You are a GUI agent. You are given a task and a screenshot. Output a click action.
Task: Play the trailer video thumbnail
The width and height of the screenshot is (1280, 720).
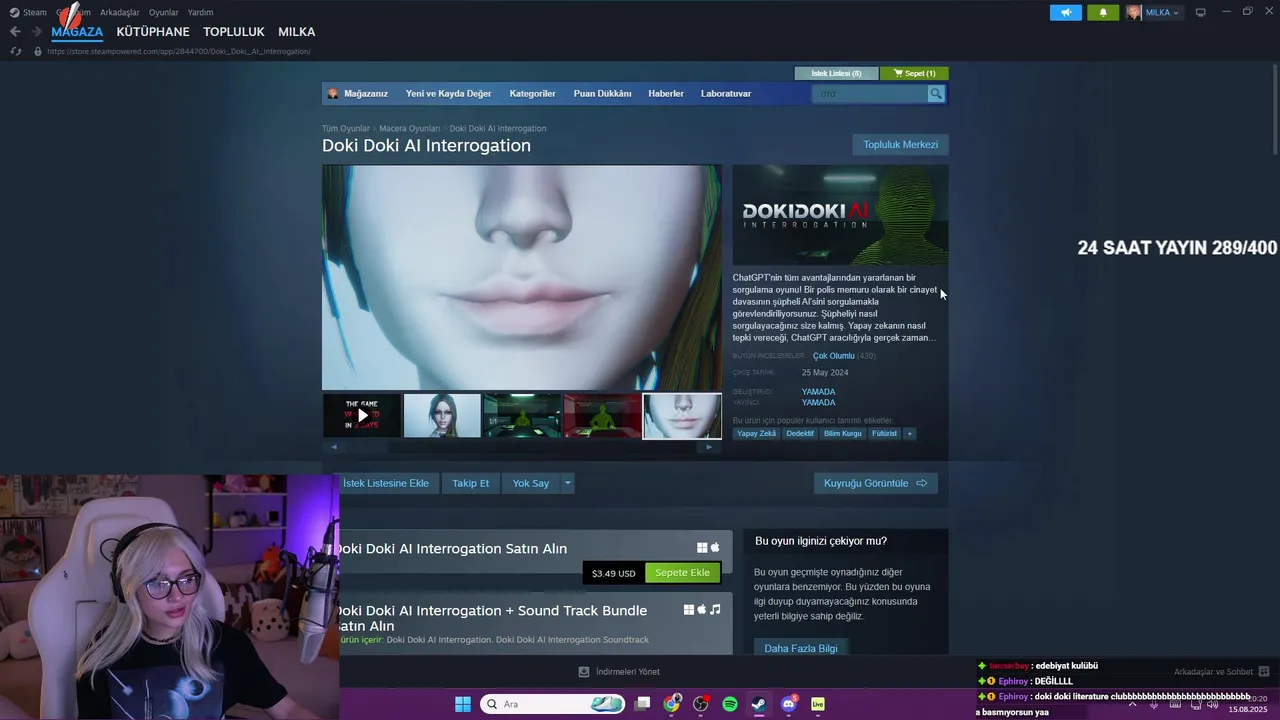point(362,416)
